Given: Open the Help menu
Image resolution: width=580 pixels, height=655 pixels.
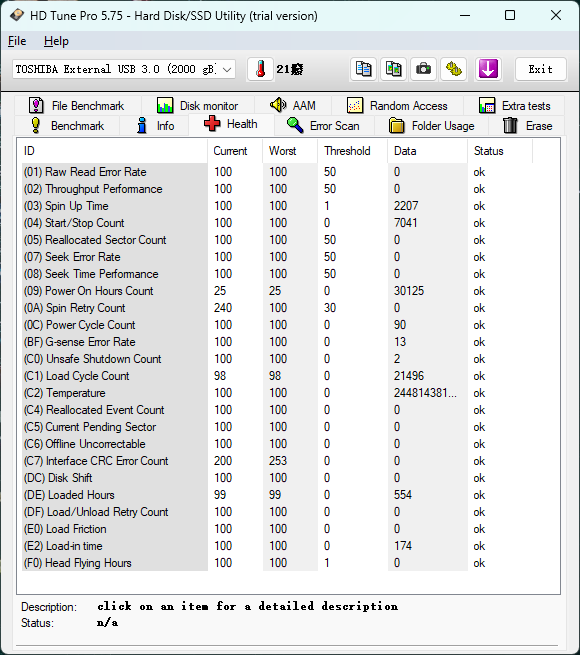Looking at the screenshot, I should [56, 41].
